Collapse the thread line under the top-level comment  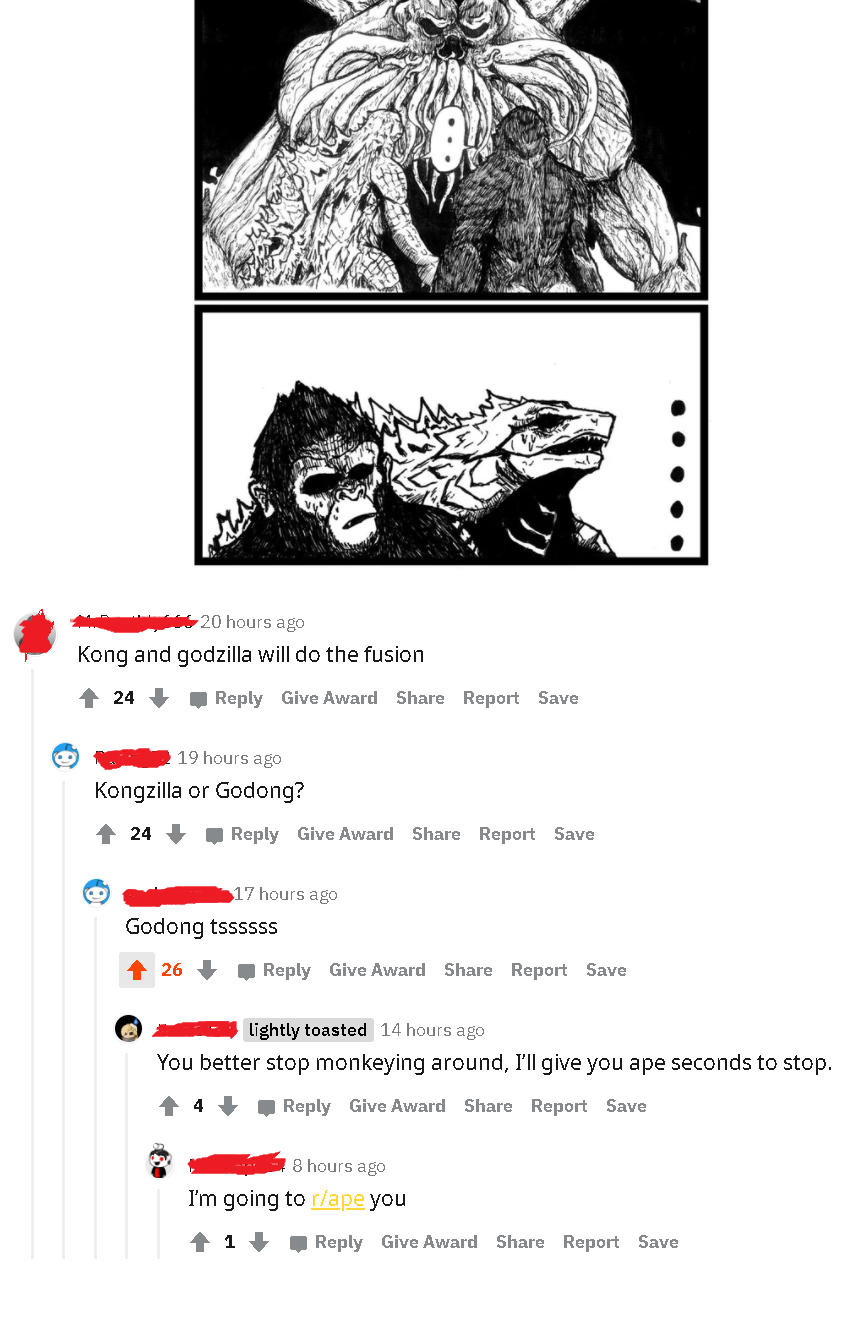(x=33, y=962)
